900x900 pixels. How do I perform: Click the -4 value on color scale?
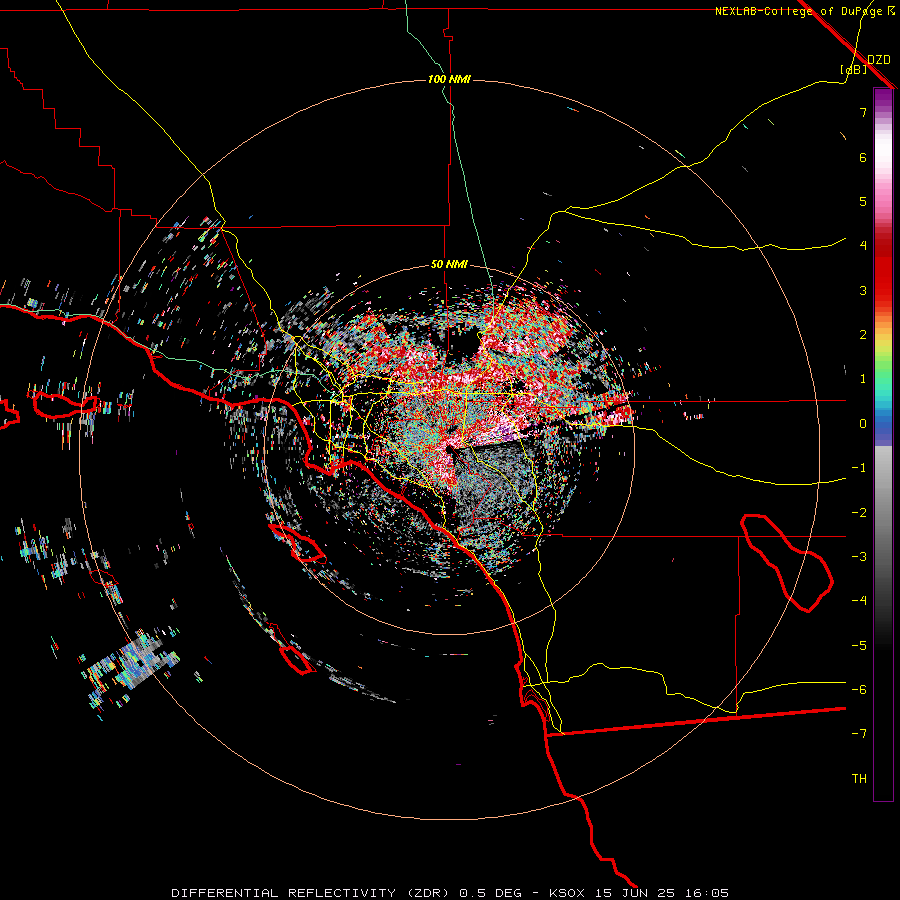[859, 600]
